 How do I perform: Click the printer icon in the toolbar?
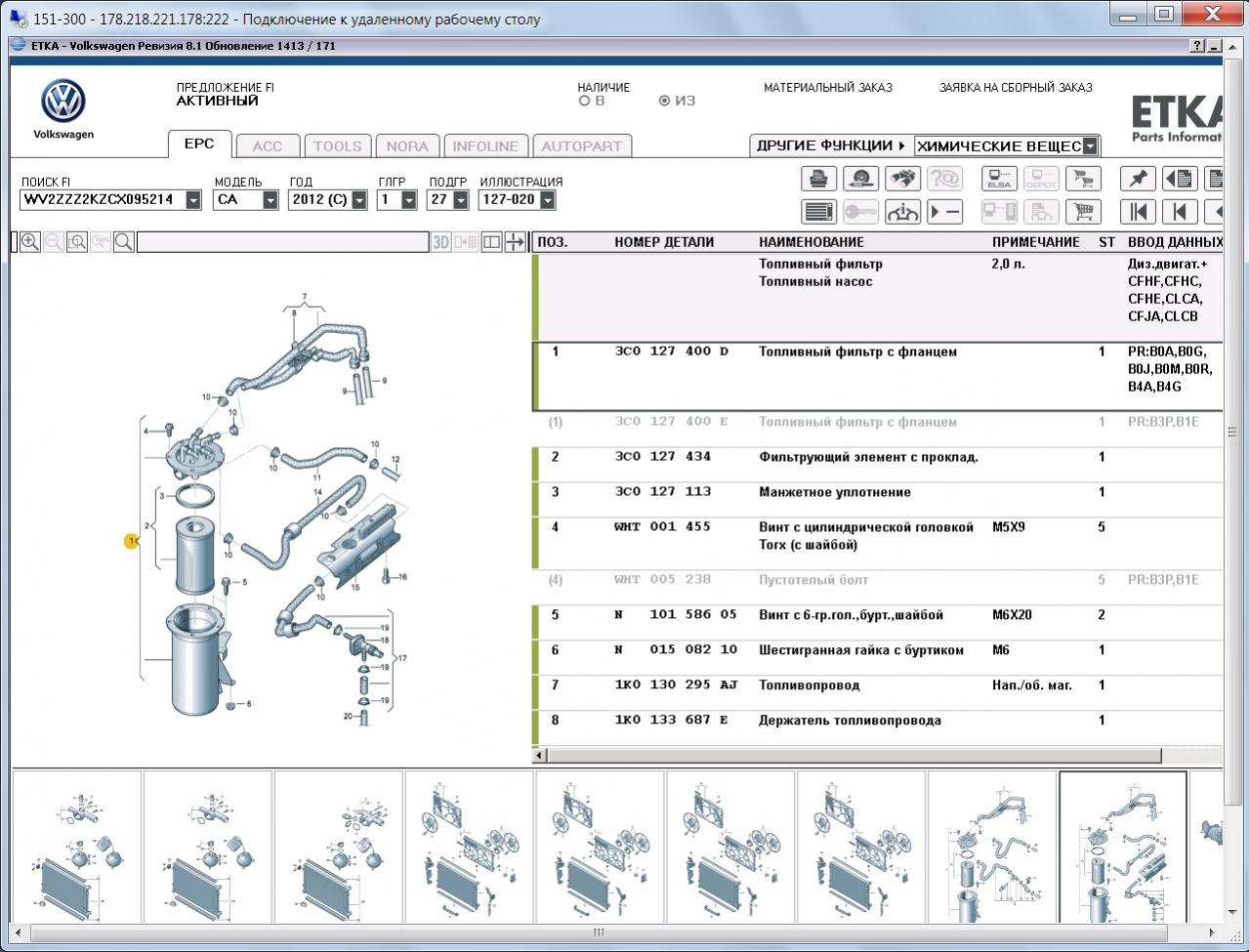(x=818, y=179)
